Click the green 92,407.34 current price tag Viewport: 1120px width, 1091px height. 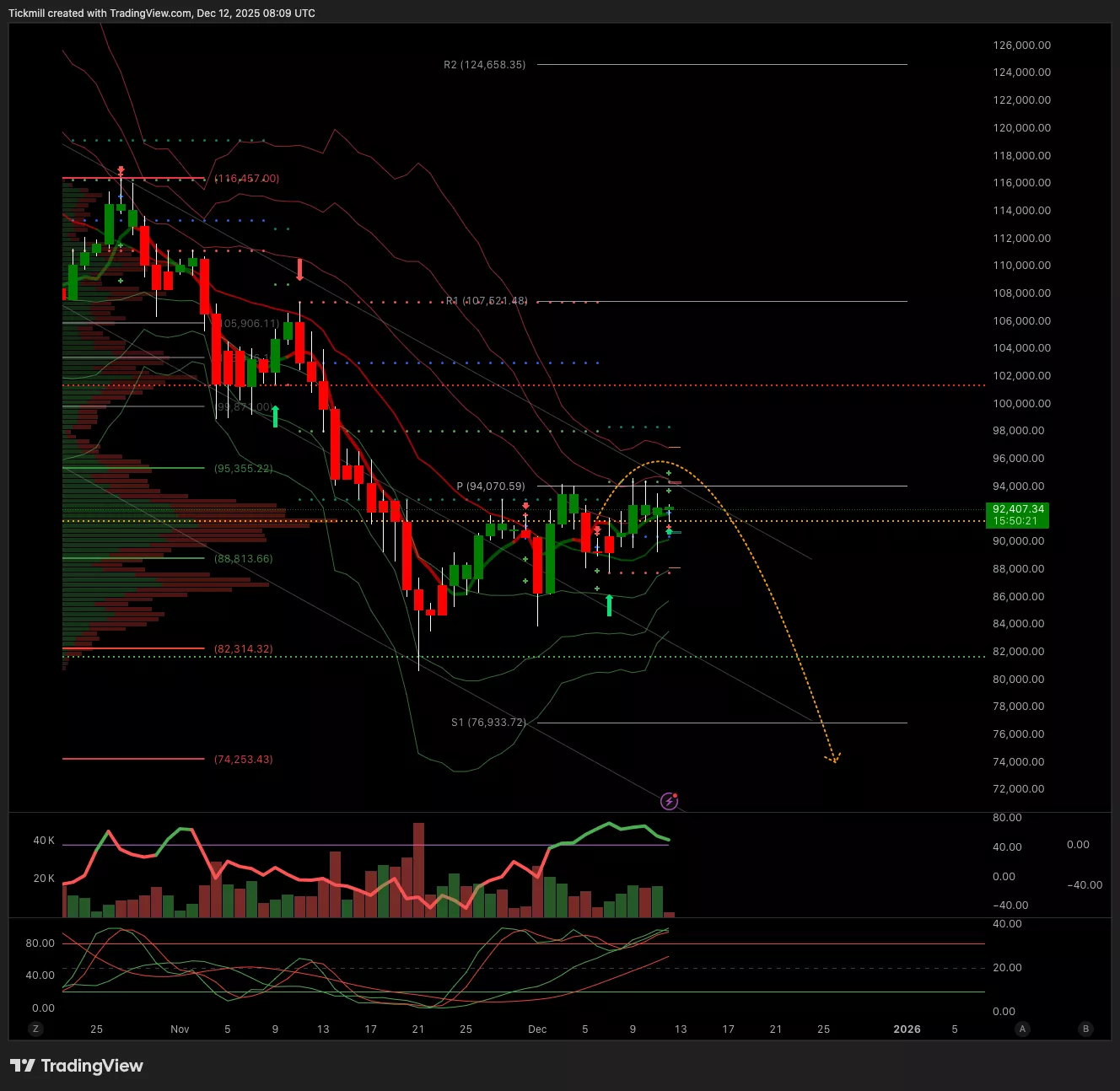click(1017, 514)
